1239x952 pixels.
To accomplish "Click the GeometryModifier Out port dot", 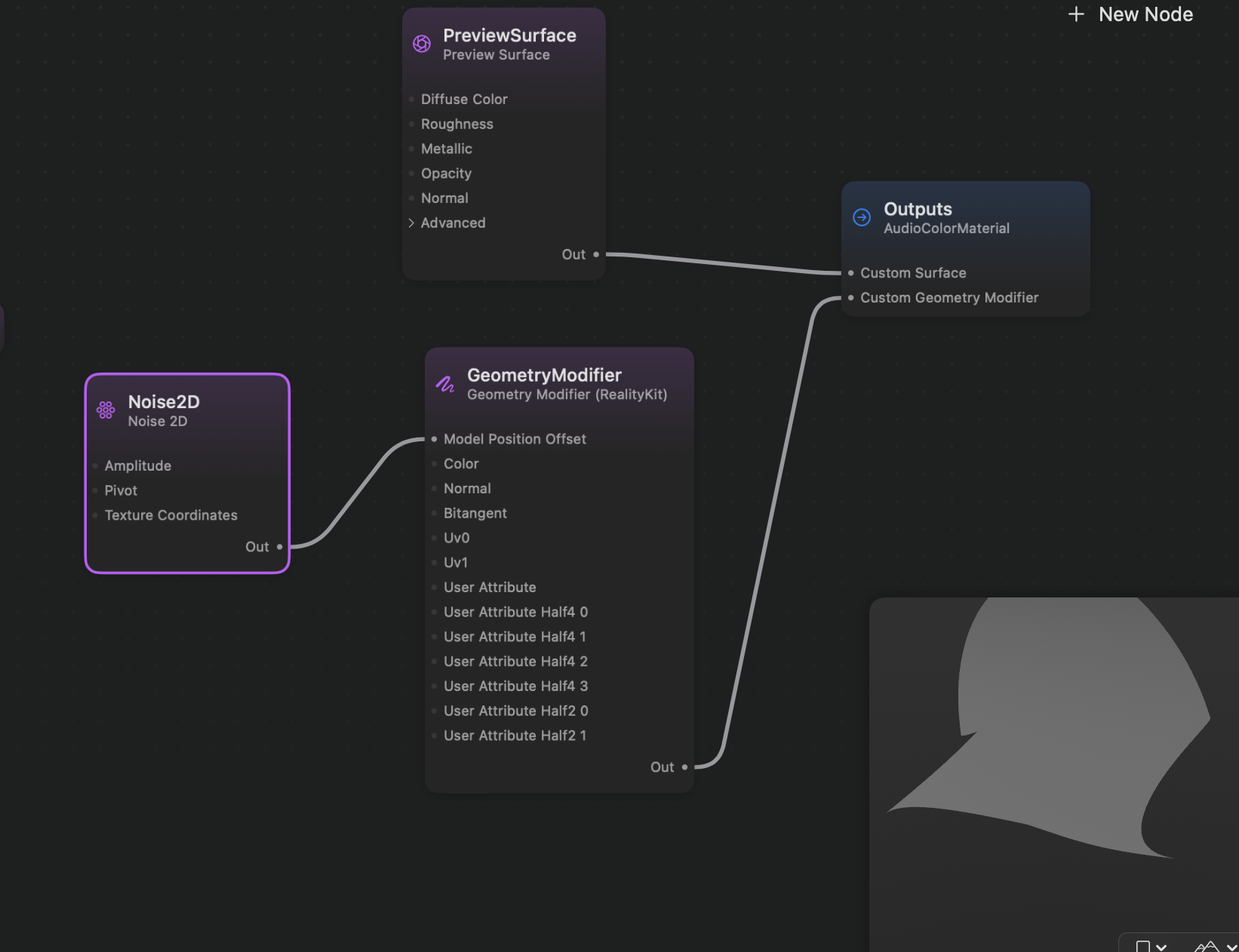I will click(x=685, y=767).
